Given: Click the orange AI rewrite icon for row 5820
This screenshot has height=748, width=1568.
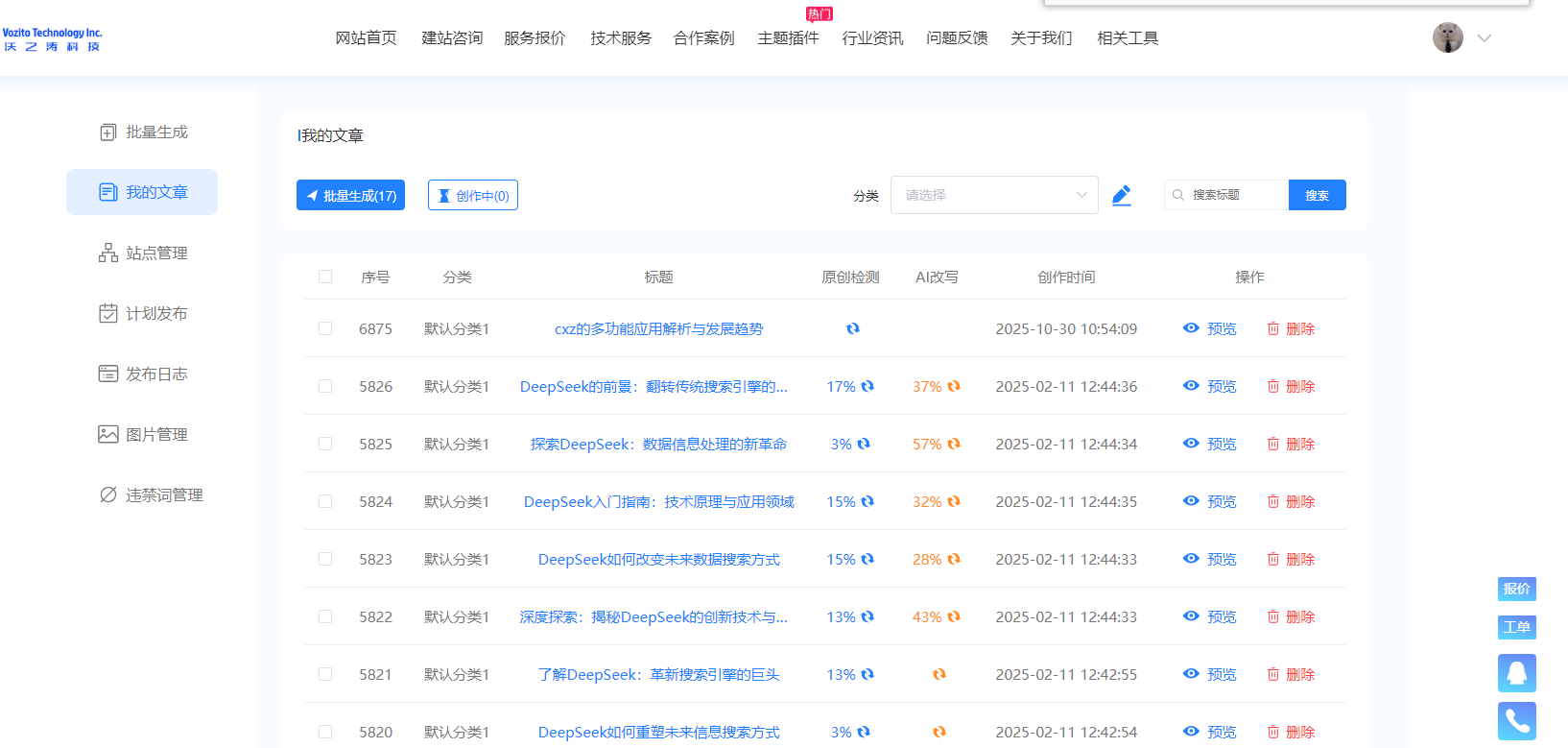Looking at the screenshot, I should tap(939, 732).
